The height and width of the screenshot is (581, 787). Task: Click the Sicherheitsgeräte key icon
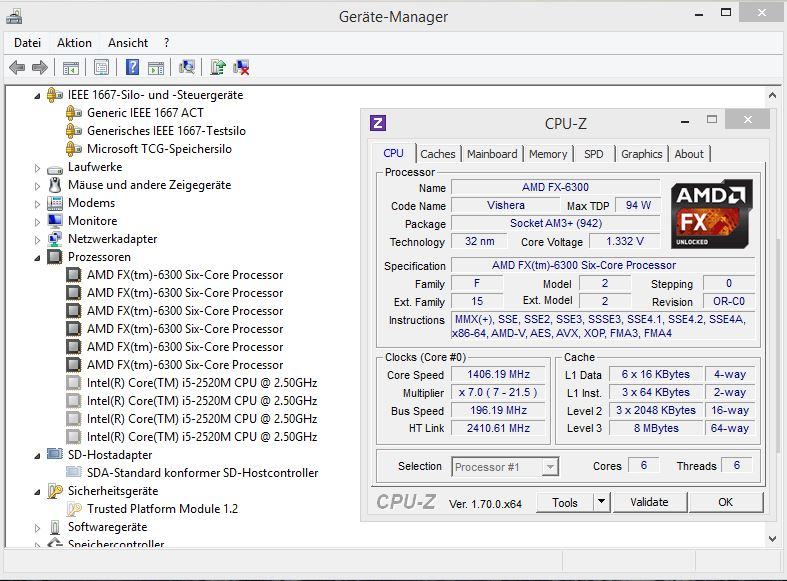pyautogui.click(x=55, y=491)
